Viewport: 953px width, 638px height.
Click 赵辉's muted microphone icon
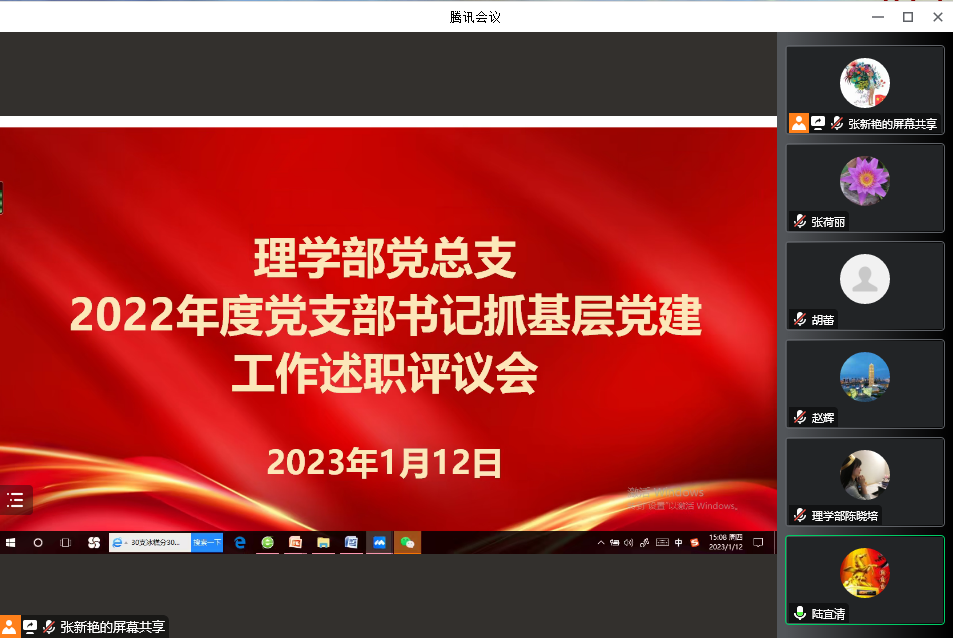pos(800,417)
